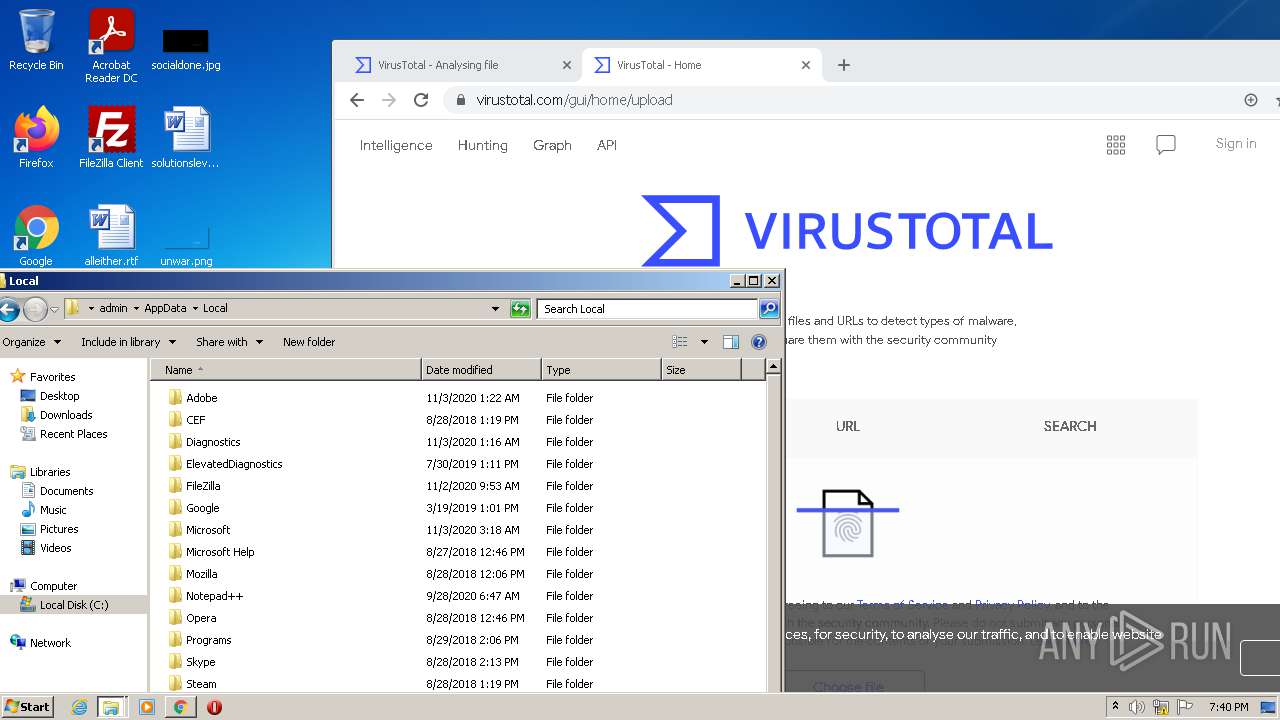Toggle Explorer preview pane icon
Viewport: 1280px width, 720px height.
731,342
